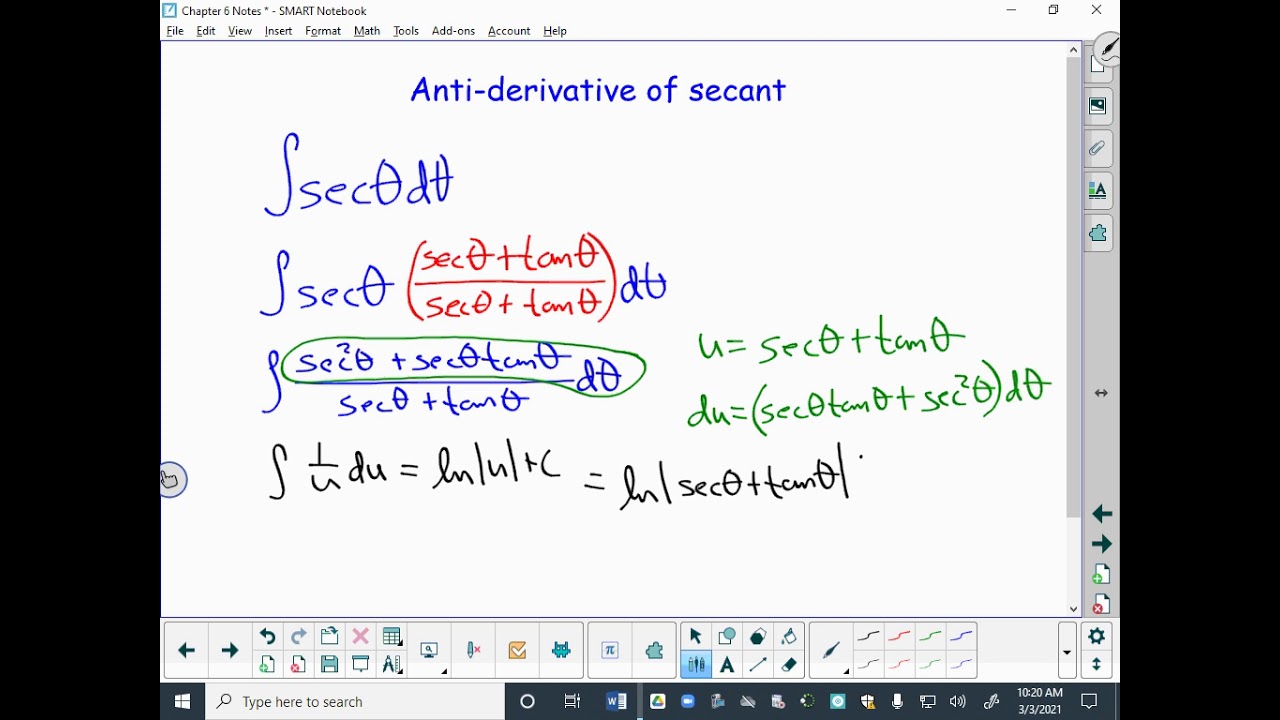Select the Line tool

coord(758,664)
